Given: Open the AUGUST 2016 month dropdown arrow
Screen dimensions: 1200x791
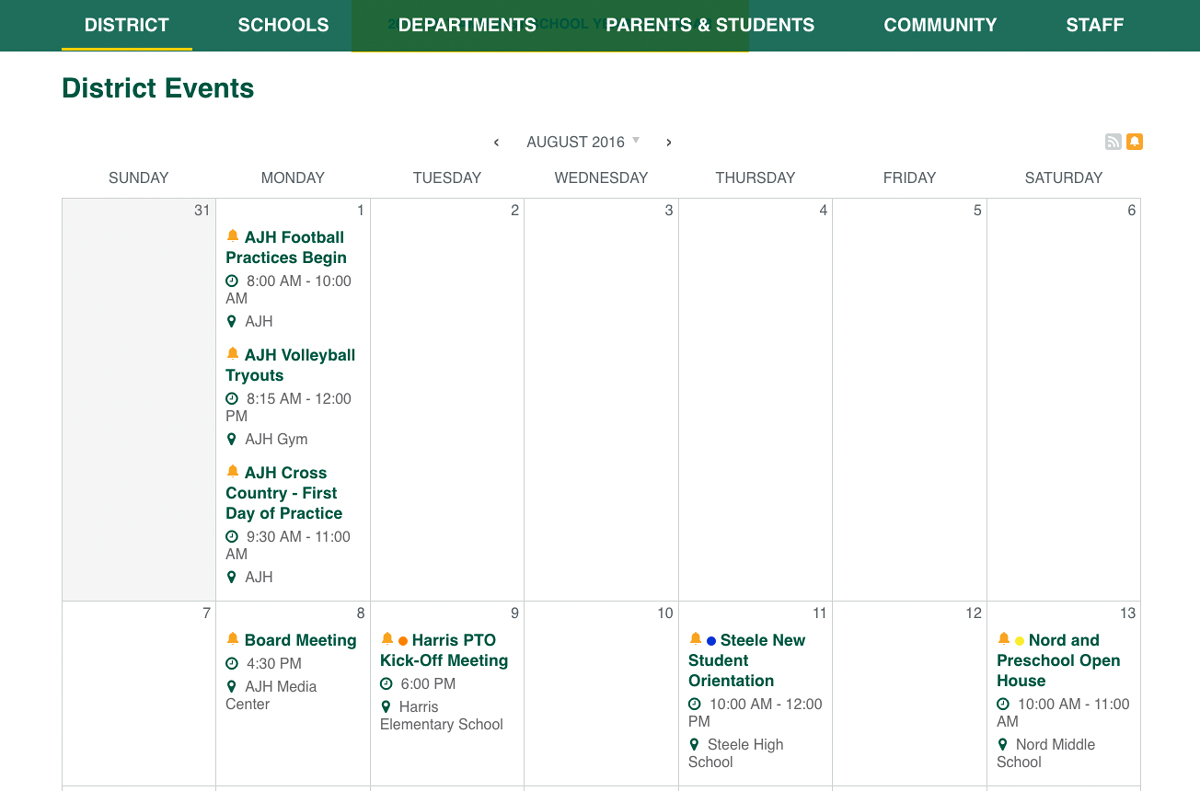Looking at the screenshot, I should (637, 141).
